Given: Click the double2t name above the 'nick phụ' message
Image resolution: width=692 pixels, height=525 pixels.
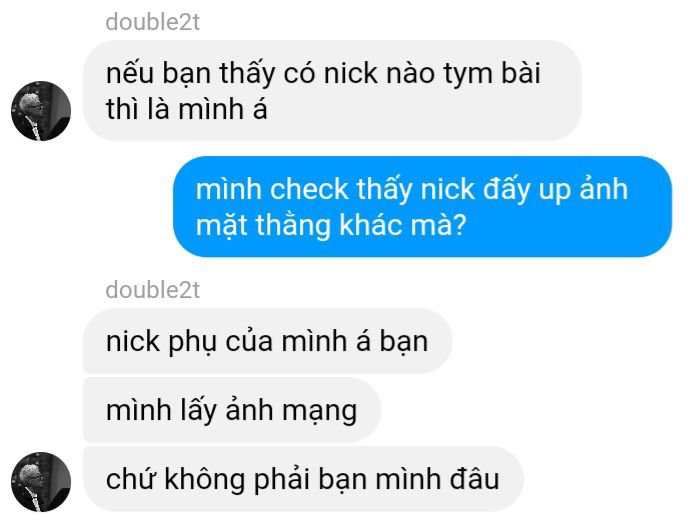Looking at the screenshot, I should point(153,290).
